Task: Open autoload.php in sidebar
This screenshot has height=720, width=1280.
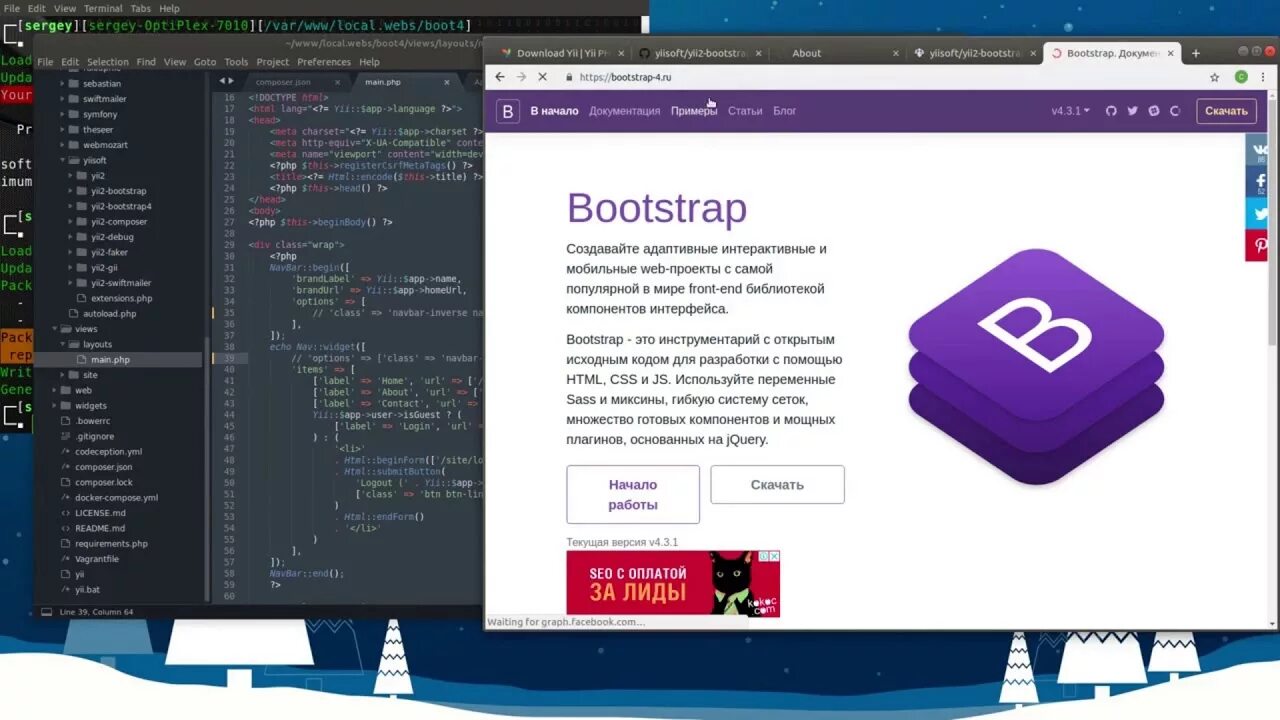Action: [x=109, y=314]
